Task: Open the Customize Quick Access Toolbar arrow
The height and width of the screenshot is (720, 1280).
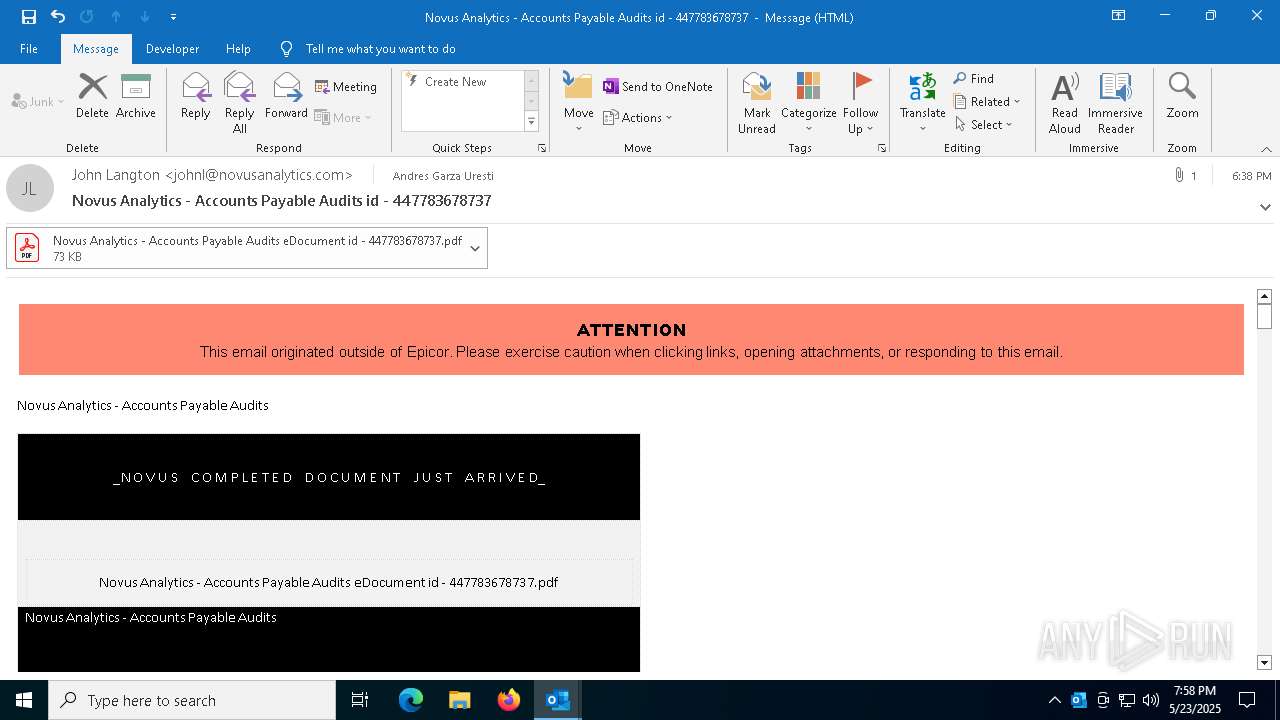Action: 174,17
